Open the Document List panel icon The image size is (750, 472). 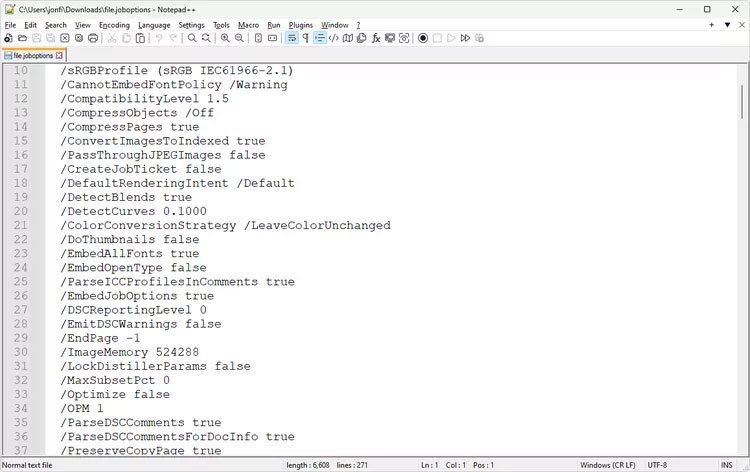(x=362, y=38)
